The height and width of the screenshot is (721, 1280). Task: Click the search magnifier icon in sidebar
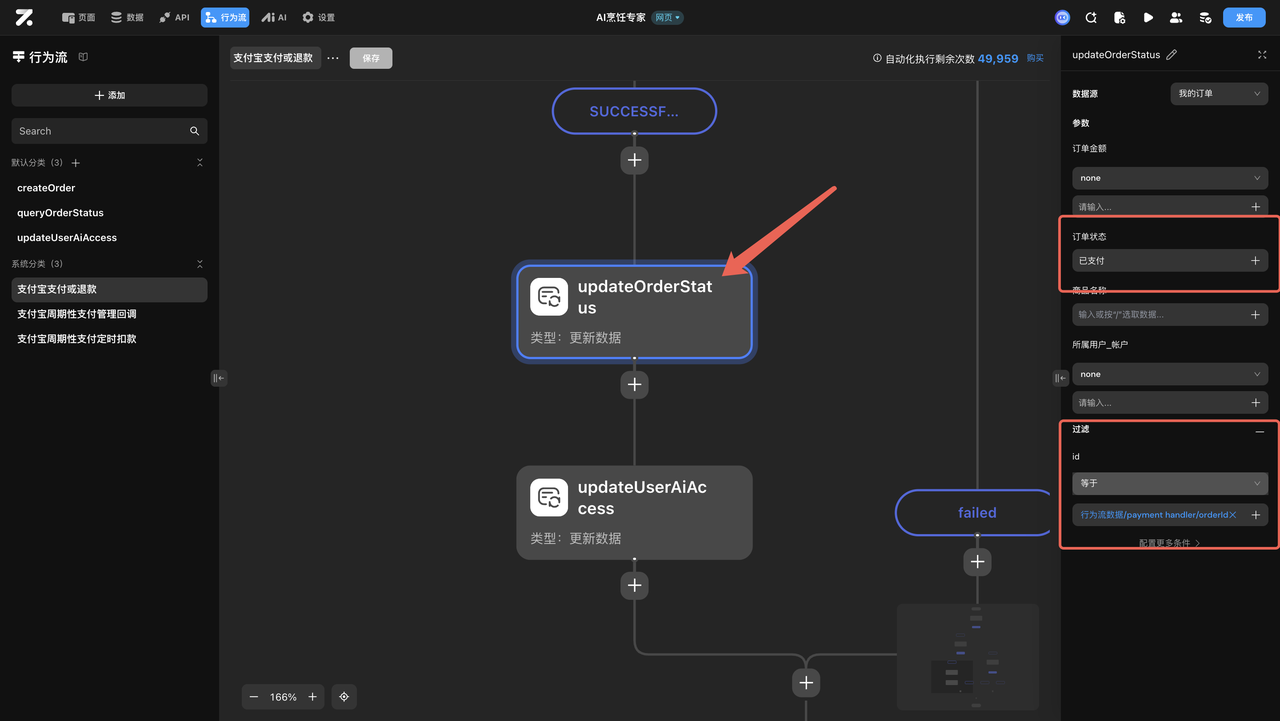coord(194,131)
